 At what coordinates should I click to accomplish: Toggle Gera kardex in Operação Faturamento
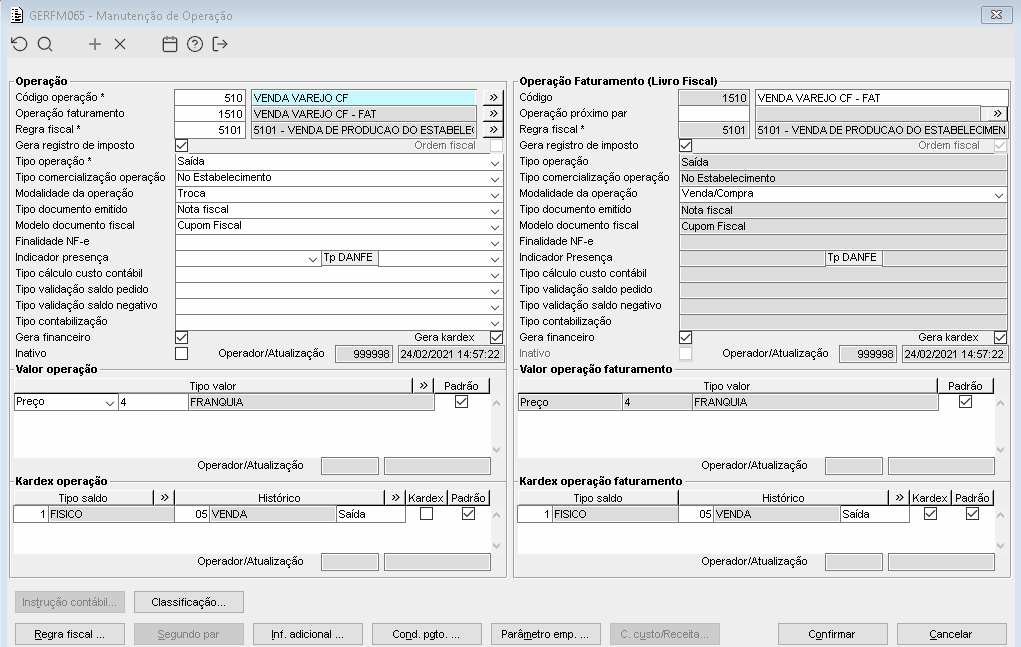(1000, 337)
